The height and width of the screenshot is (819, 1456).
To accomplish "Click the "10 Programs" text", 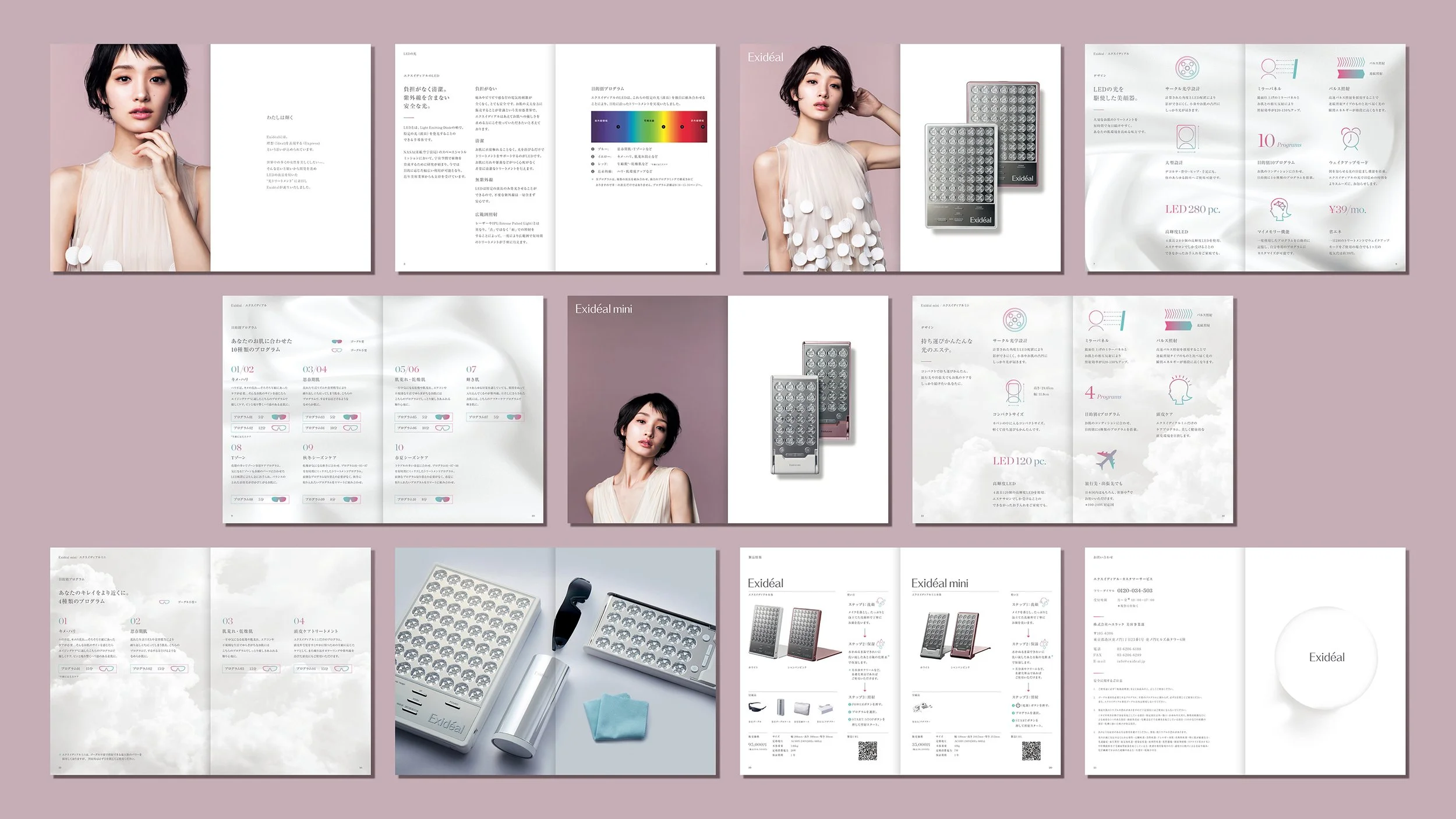I will pyautogui.click(x=1278, y=141).
